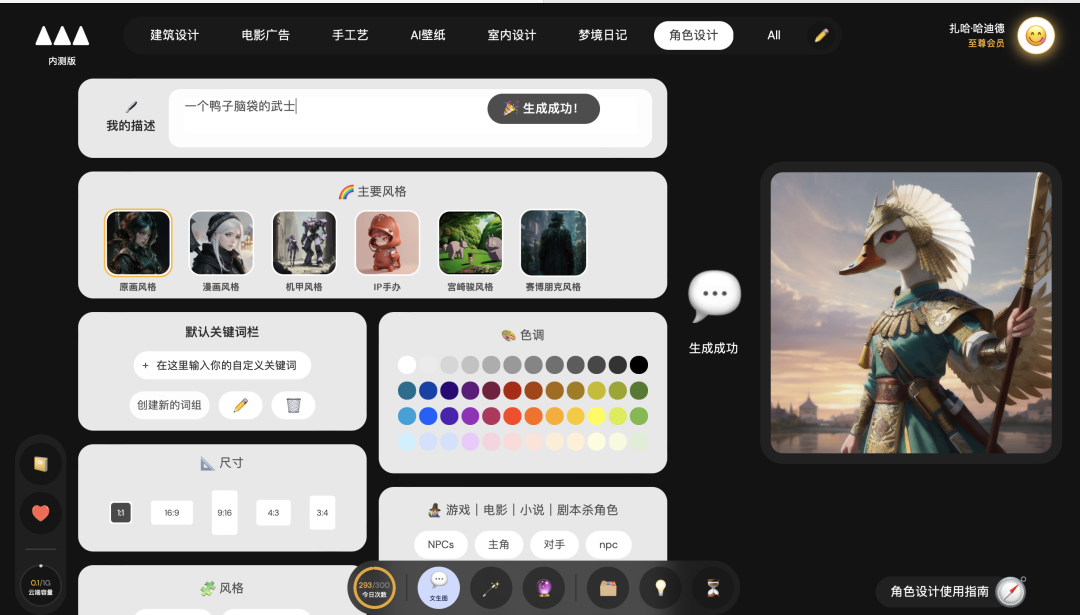
Task: Open the smiley face user avatar
Action: 1035,35
